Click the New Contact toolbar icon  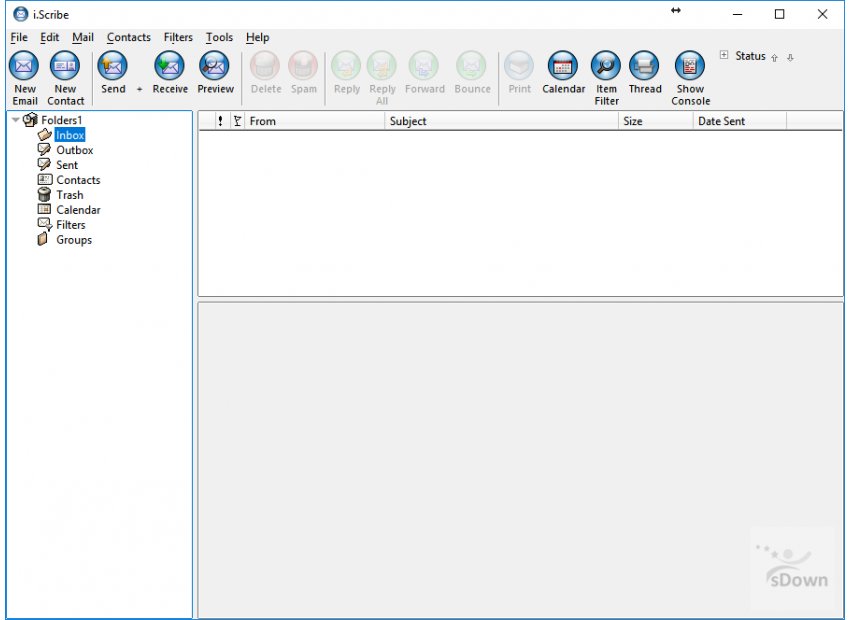[x=65, y=66]
